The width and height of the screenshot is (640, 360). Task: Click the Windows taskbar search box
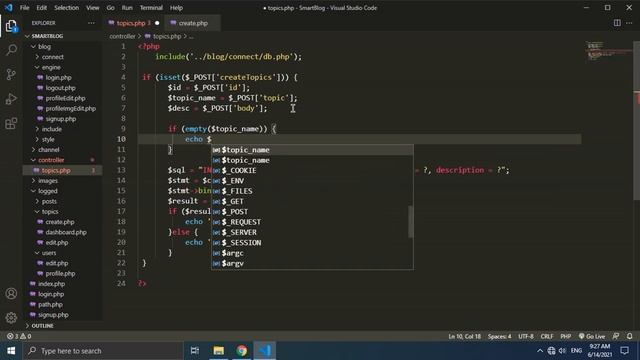point(102,351)
